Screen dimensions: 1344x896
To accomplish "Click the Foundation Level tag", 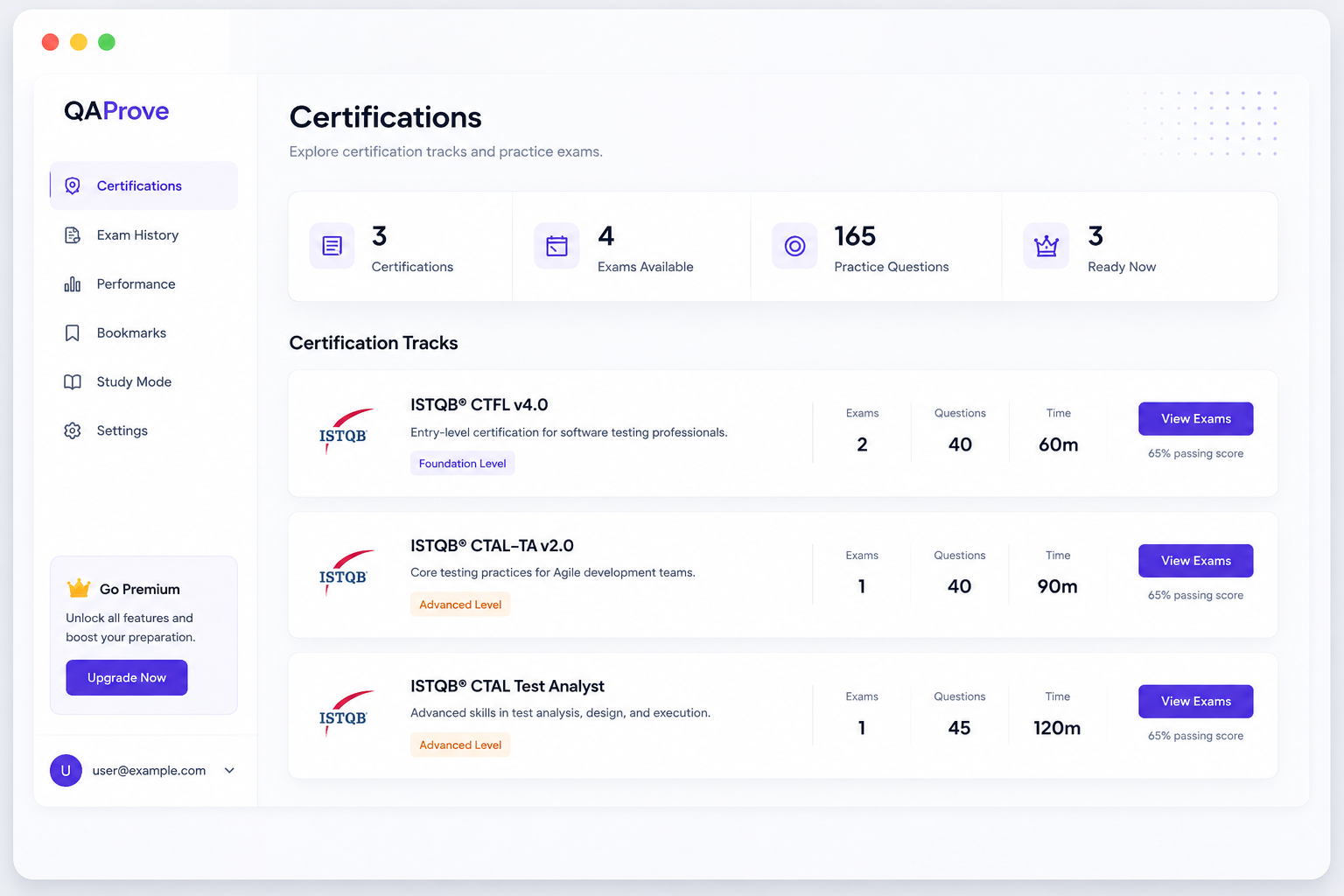I will (x=462, y=464).
